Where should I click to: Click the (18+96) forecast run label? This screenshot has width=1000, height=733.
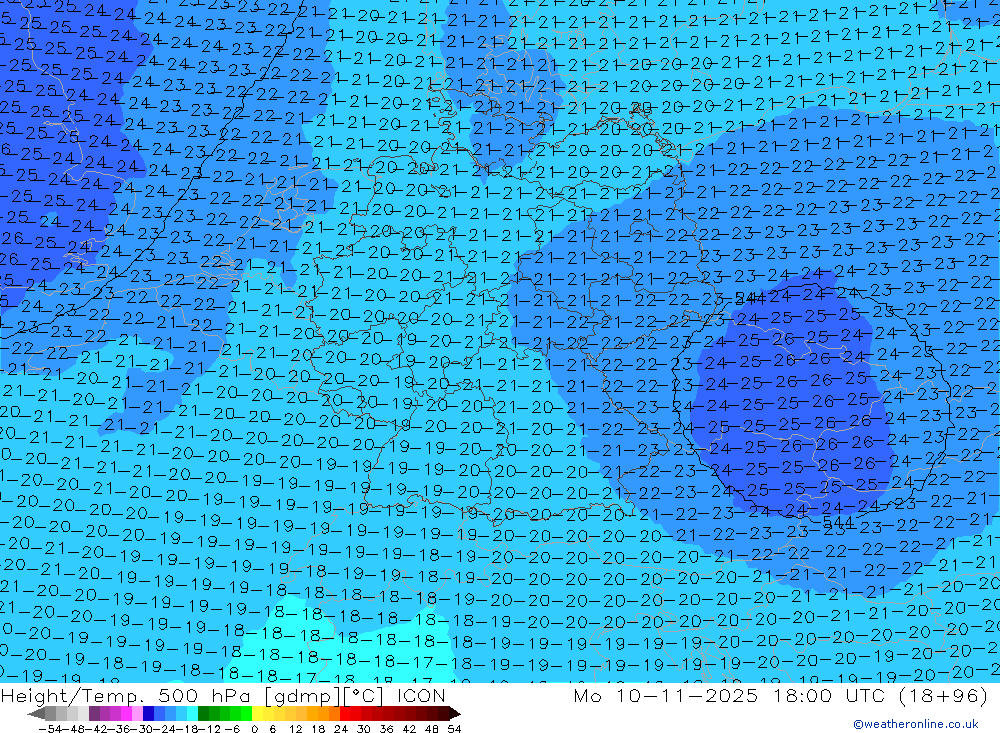943,695
